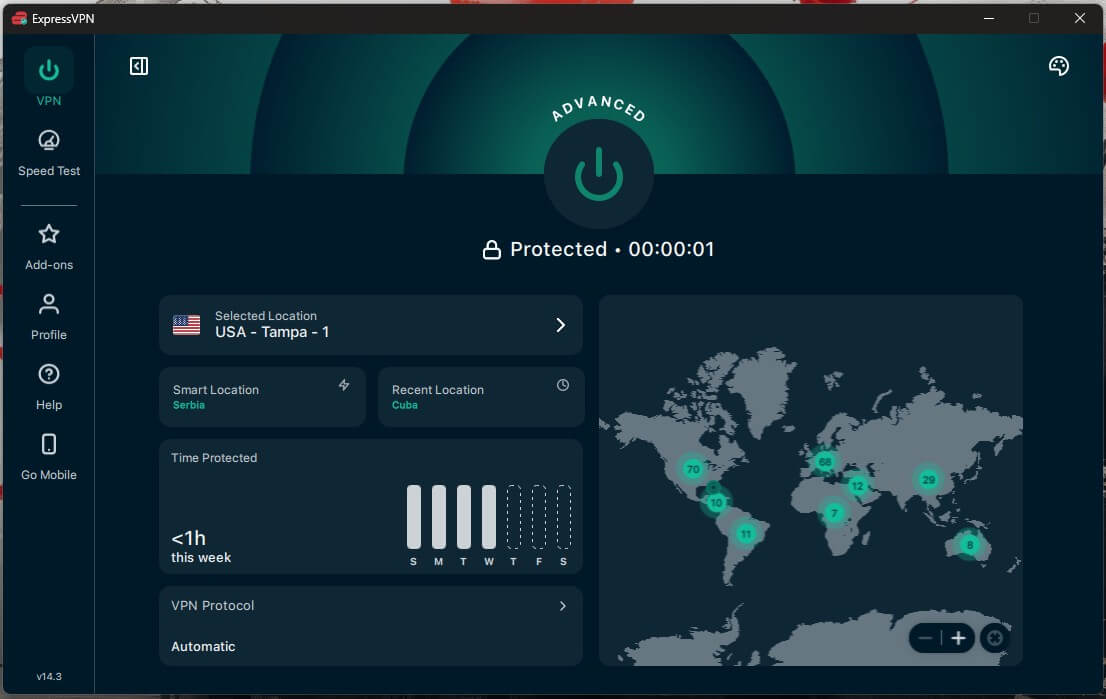
Task: Click the Smart Location lightning icon
Action: (344, 384)
